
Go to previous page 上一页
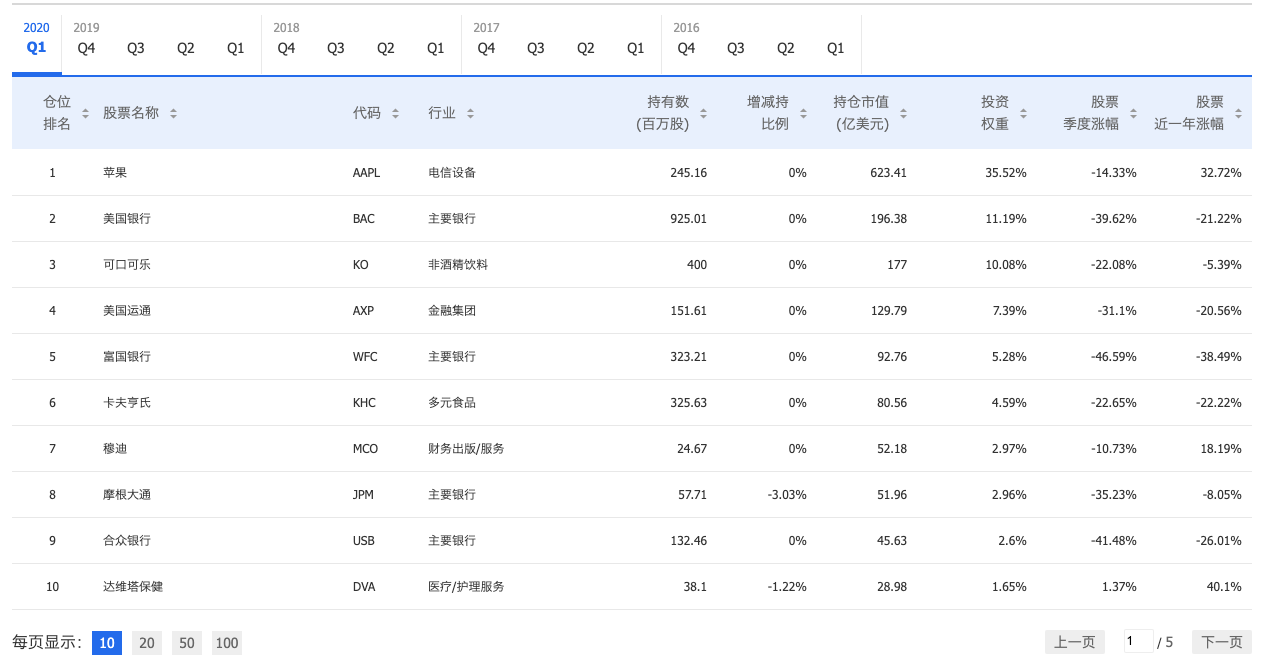(x=1075, y=642)
